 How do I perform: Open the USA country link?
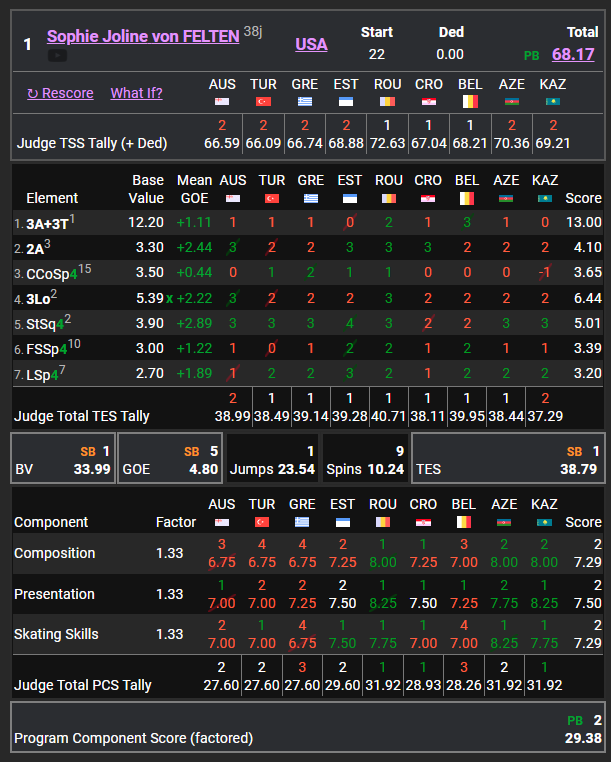pos(311,44)
